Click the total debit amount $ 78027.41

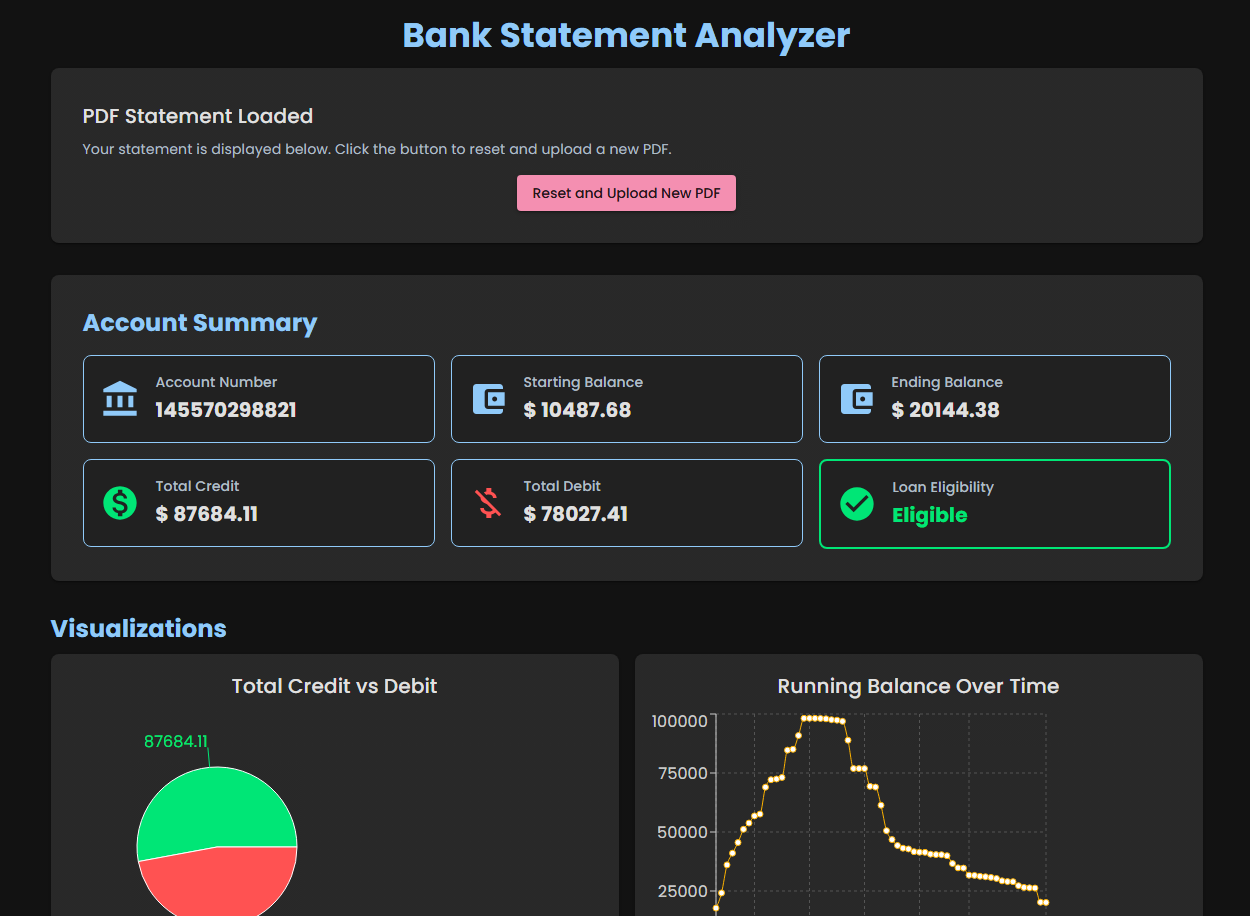pyautogui.click(x=575, y=514)
